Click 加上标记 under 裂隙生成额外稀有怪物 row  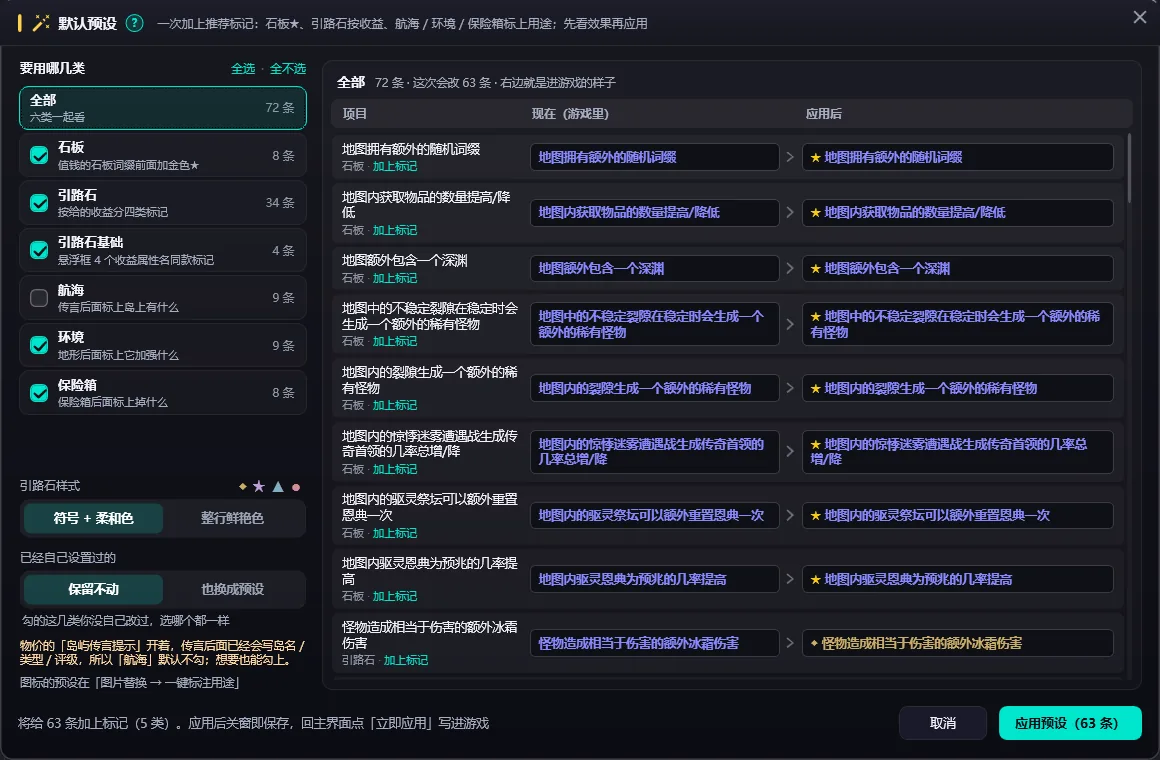pyautogui.click(x=394, y=406)
